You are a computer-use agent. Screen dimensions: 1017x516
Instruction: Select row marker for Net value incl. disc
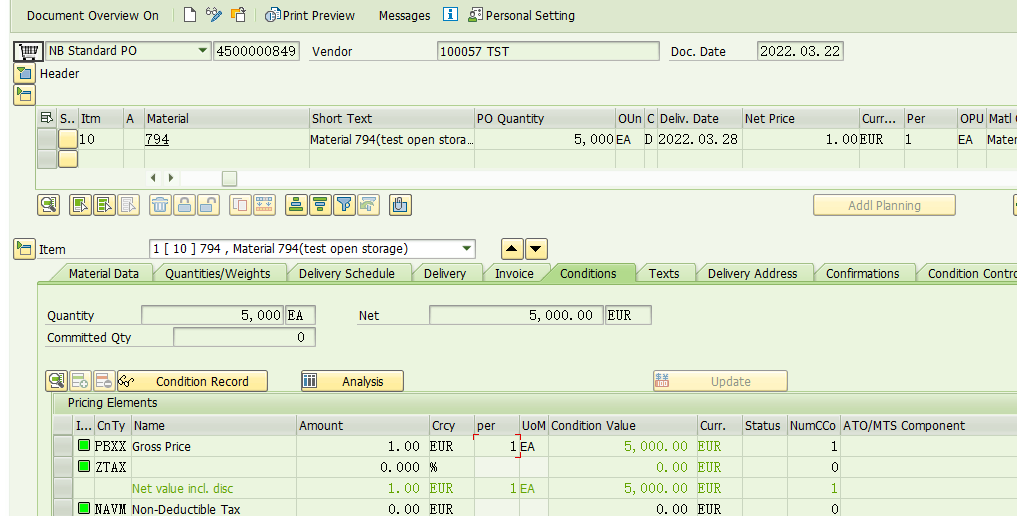click(63, 488)
